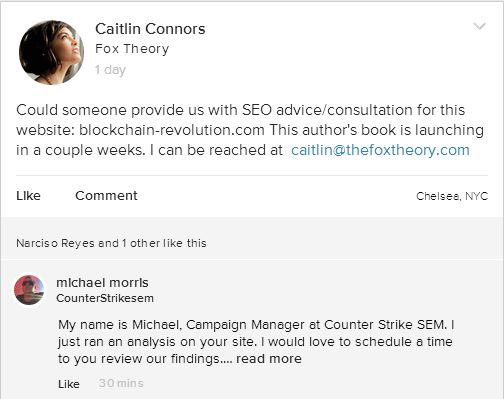The height and width of the screenshot is (399, 504).
Task: Like Caitlin's SEO advice post
Action: coord(28,196)
